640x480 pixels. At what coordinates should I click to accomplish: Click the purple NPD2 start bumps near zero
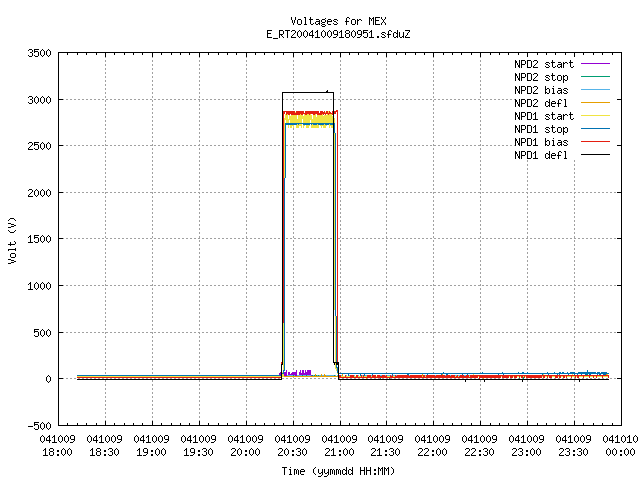[x=296, y=373]
